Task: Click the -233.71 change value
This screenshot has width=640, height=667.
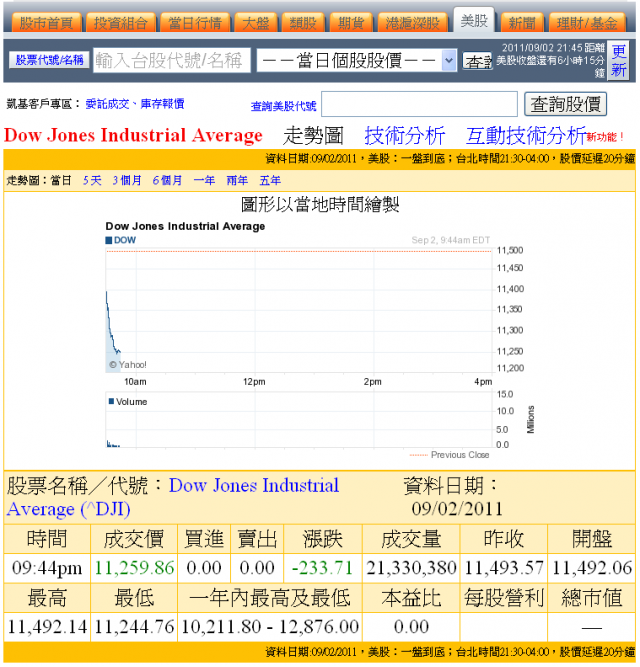Action: click(323, 568)
